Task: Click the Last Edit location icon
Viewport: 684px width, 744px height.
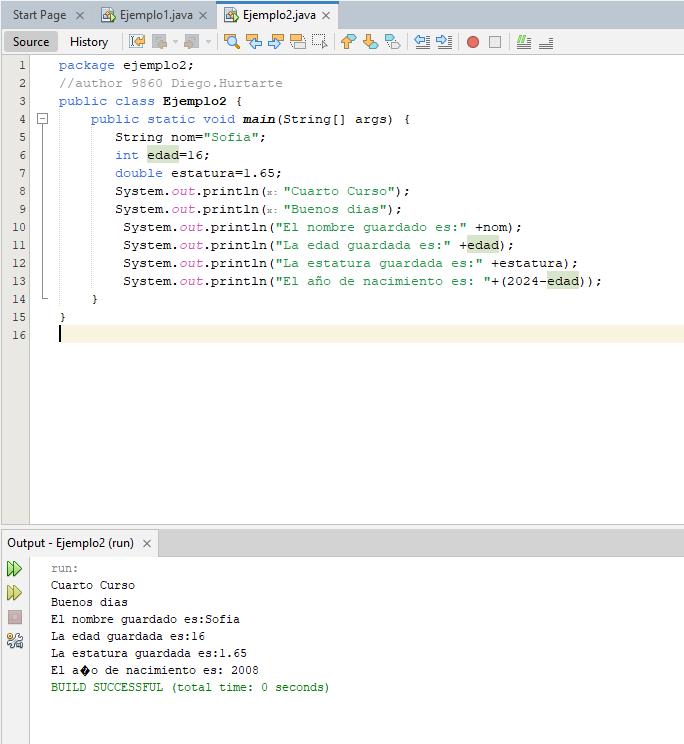Action: pyautogui.click(x=137, y=42)
